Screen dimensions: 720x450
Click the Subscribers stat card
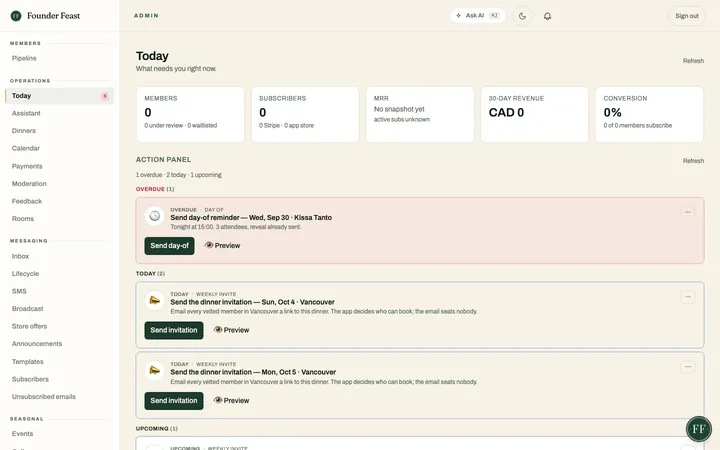(305, 114)
